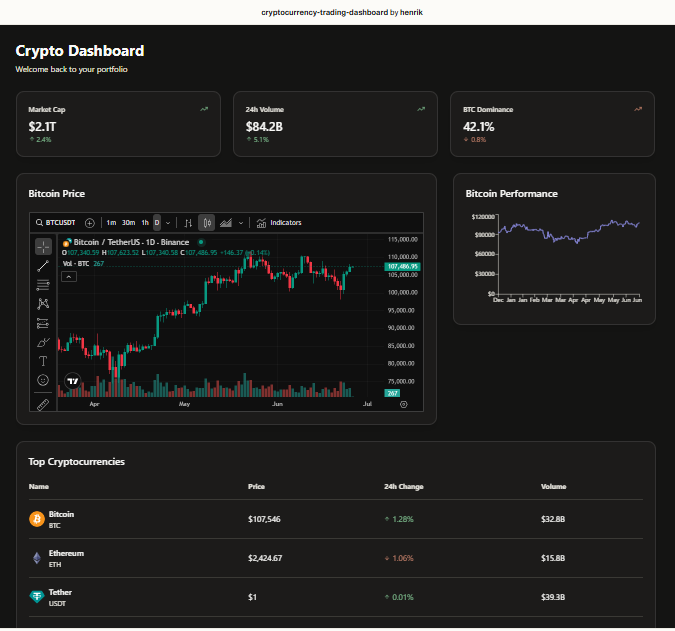Click the Tether name in table

click(60, 592)
